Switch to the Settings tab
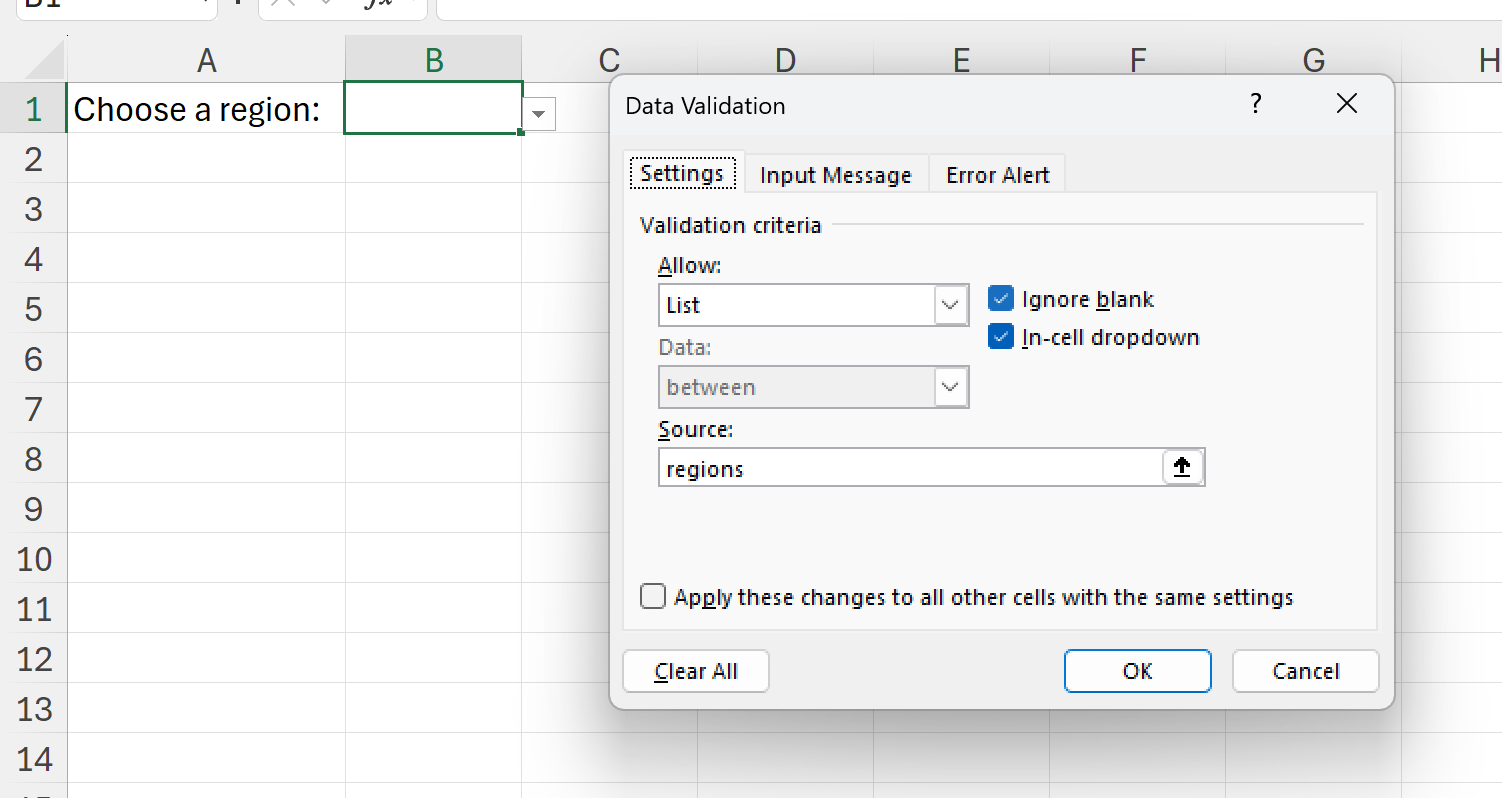 coord(682,174)
